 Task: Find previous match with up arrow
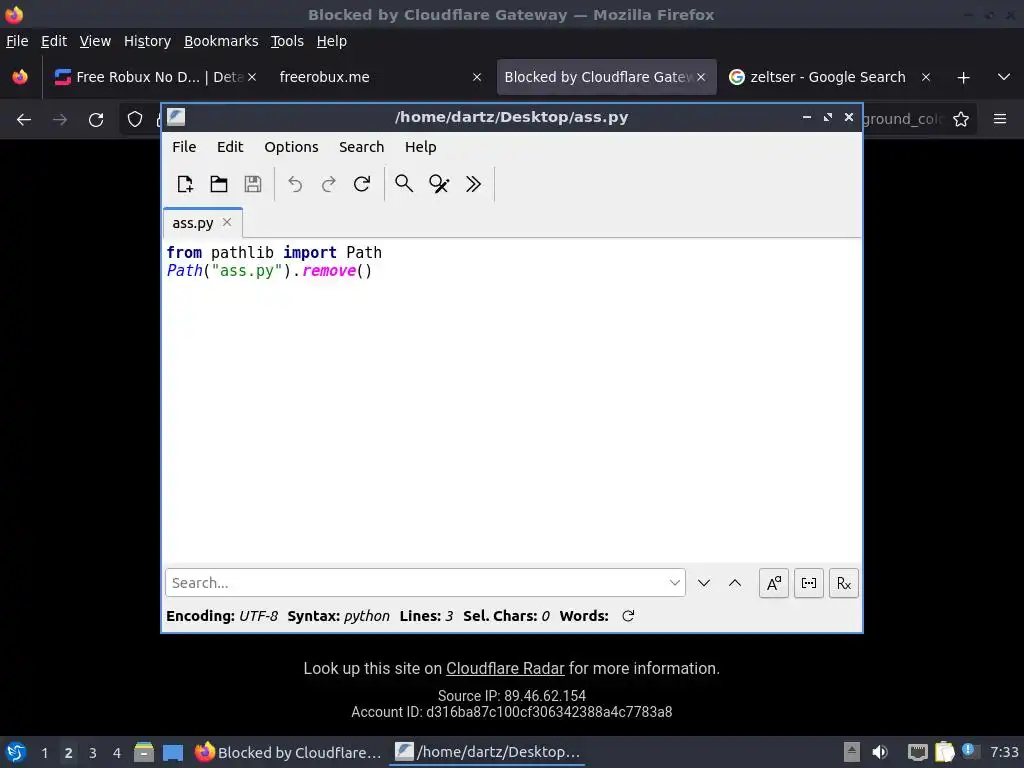pos(735,583)
